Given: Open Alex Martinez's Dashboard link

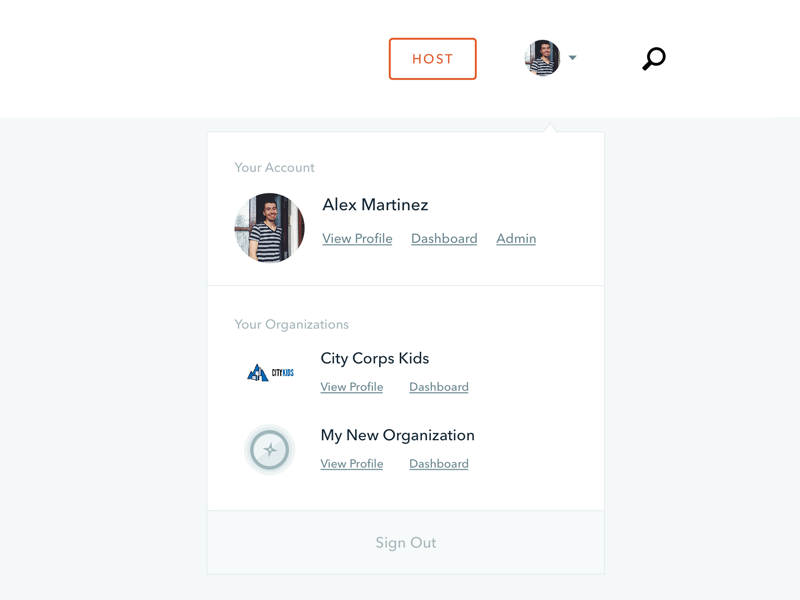Looking at the screenshot, I should [x=444, y=239].
